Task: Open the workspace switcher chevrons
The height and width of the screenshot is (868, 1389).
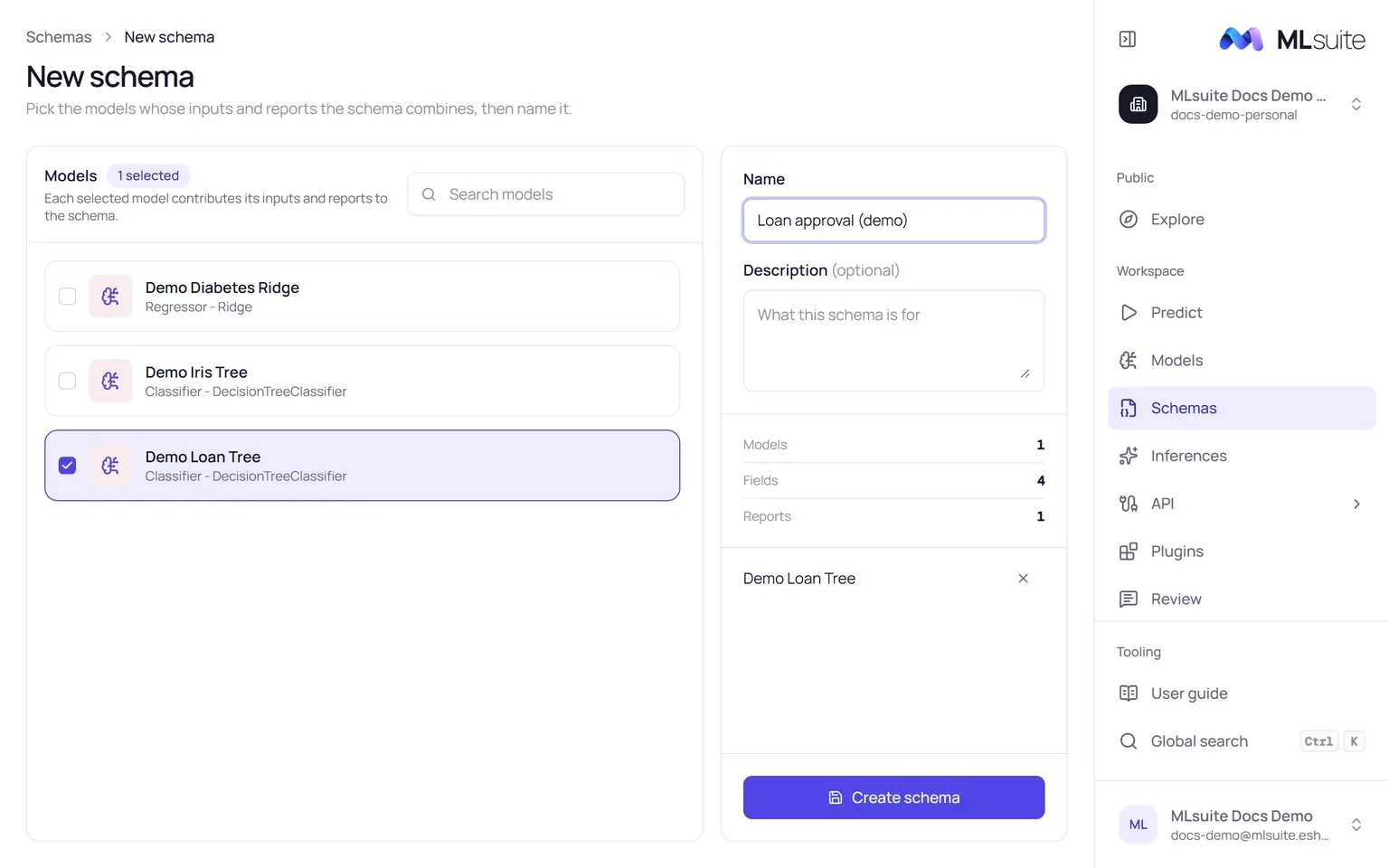Action: point(1356,104)
